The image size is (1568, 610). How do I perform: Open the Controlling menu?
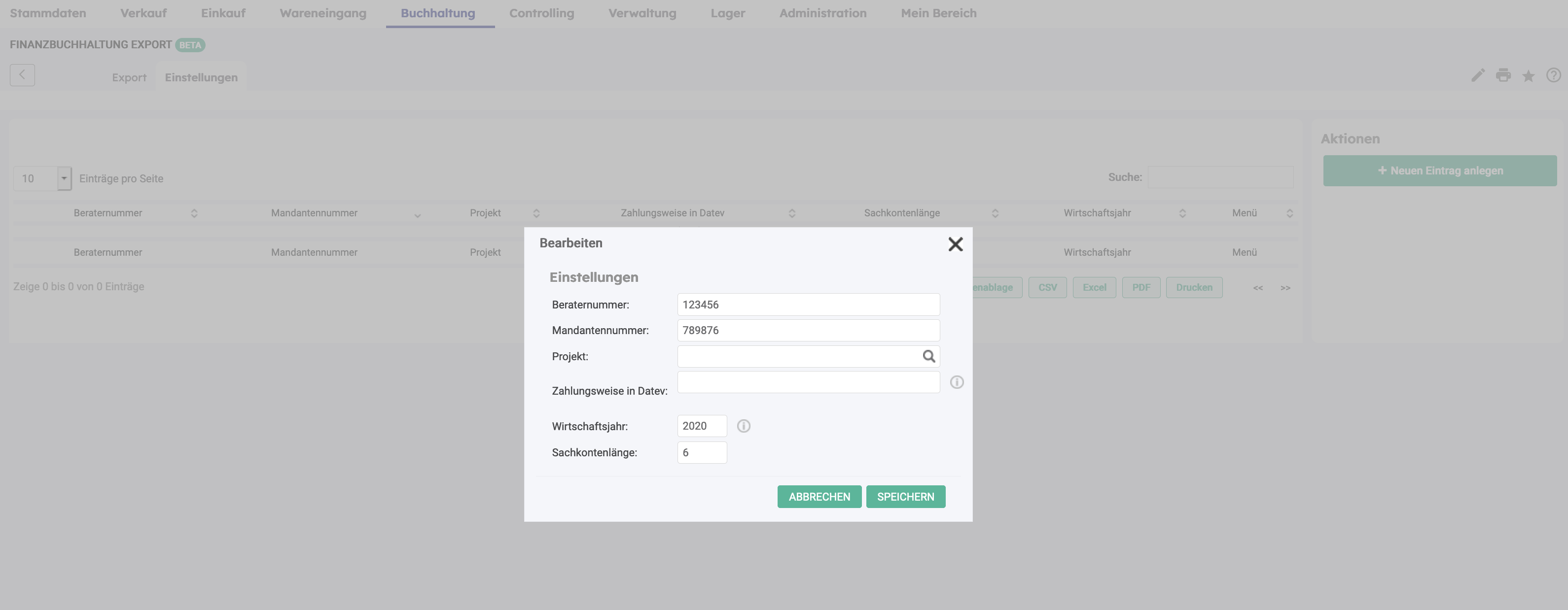[541, 13]
